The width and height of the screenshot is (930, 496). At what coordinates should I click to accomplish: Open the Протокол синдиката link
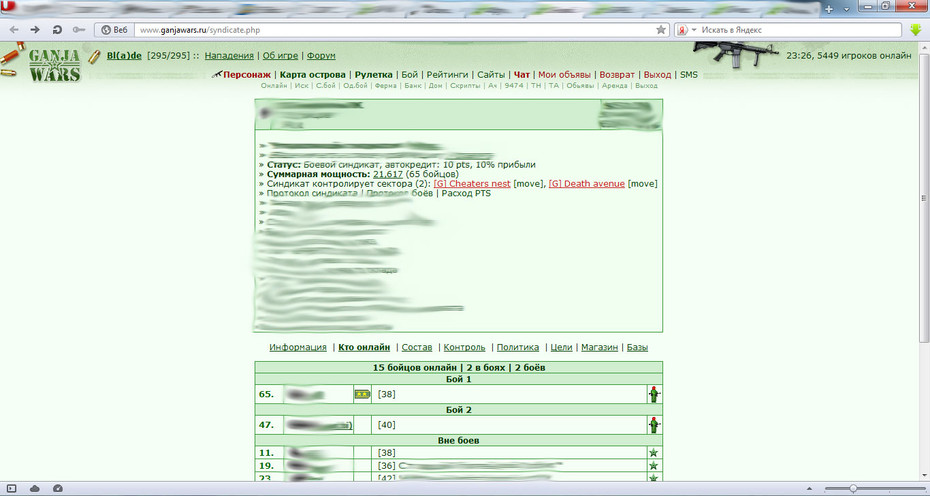pos(312,193)
